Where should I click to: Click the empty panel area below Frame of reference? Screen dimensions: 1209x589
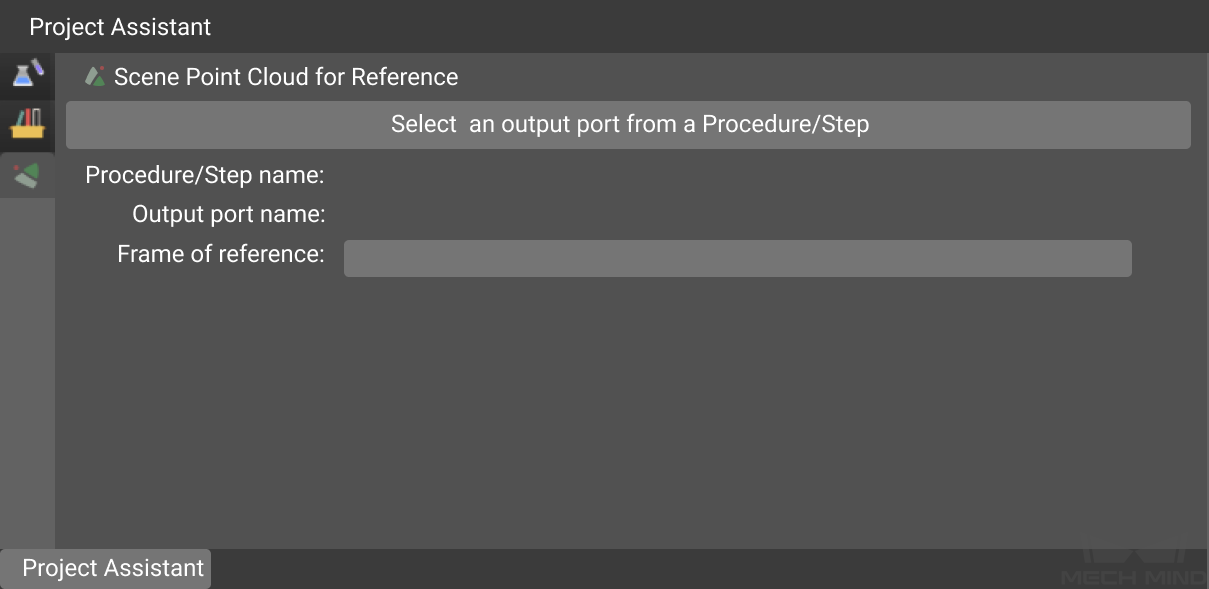pyautogui.click(x=630, y=412)
